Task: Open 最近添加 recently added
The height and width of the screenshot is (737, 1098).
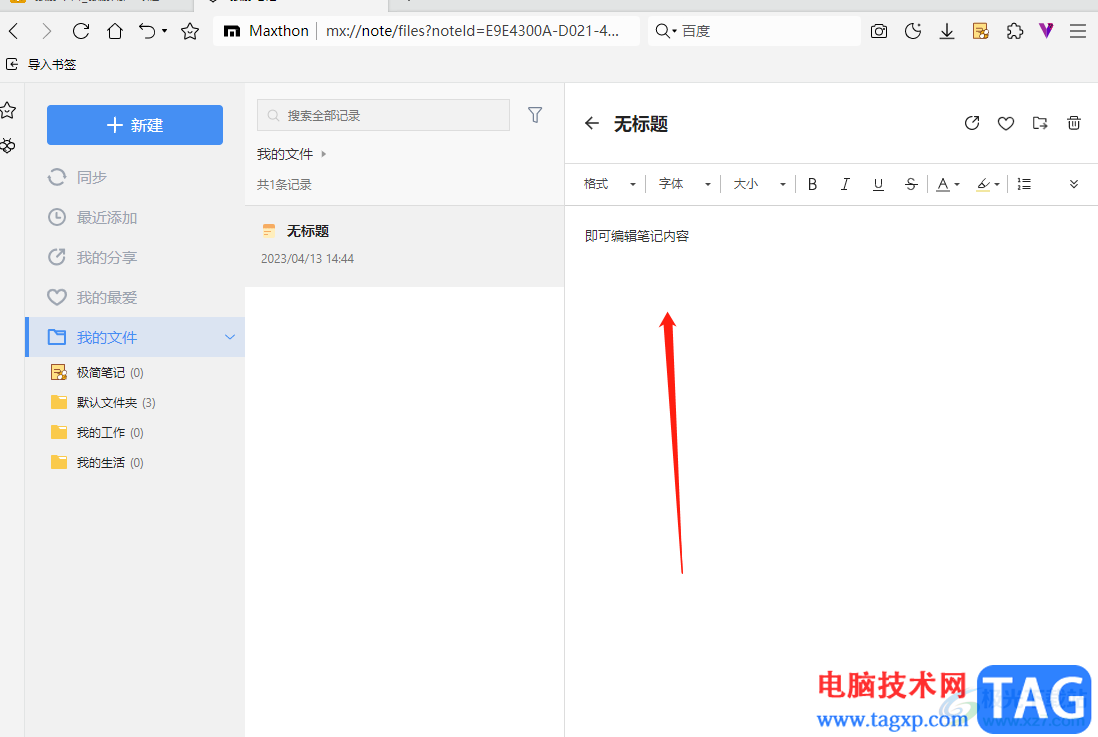Action: point(135,217)
